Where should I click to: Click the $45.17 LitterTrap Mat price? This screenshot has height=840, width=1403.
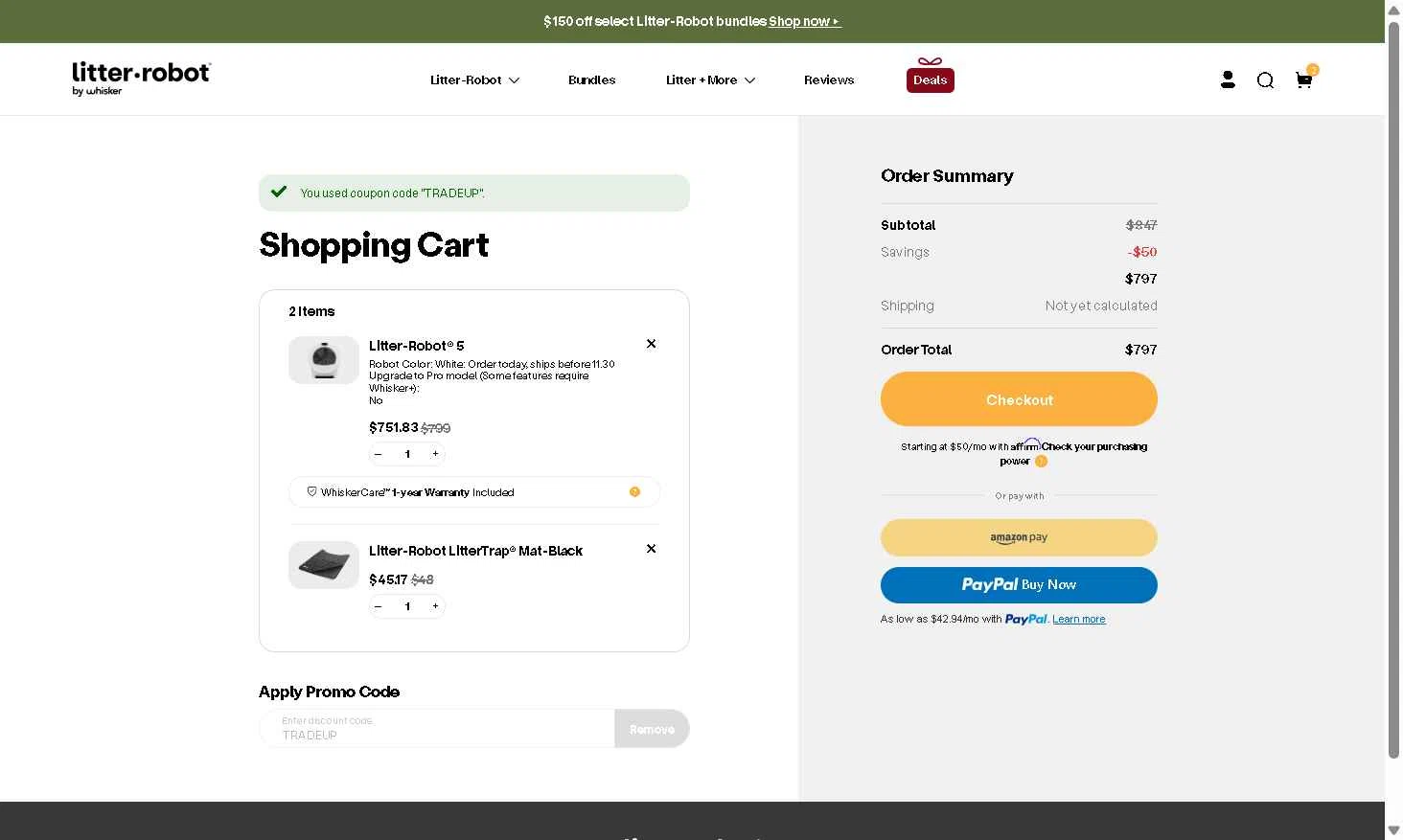388,579
